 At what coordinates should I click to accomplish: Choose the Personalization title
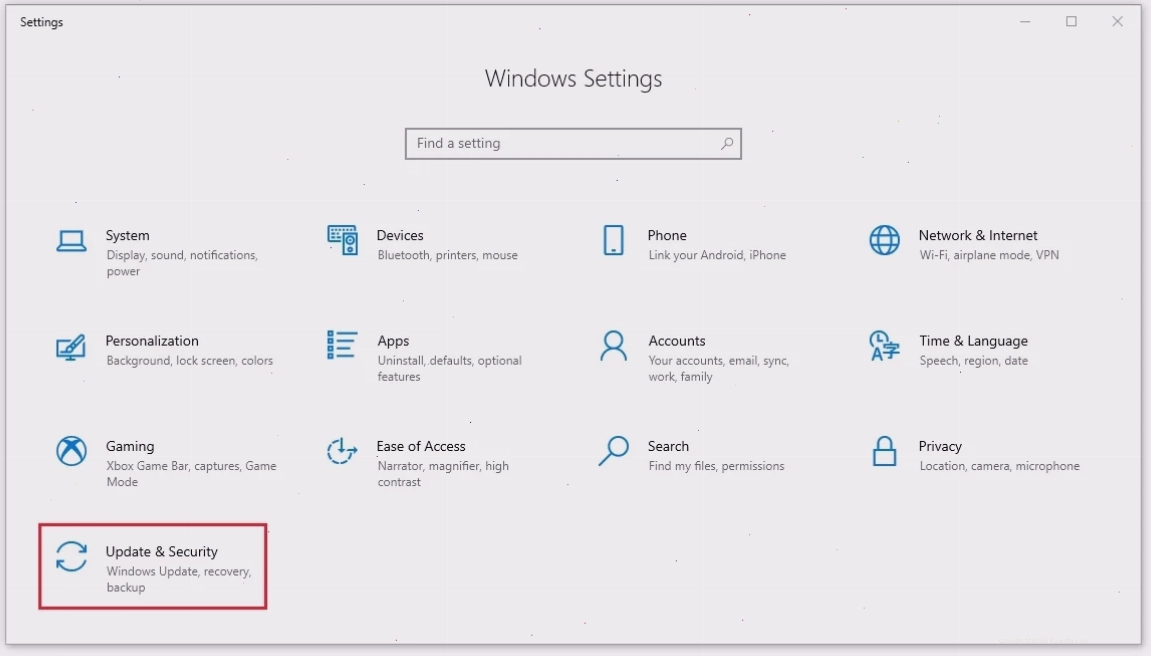click(152, 341)
